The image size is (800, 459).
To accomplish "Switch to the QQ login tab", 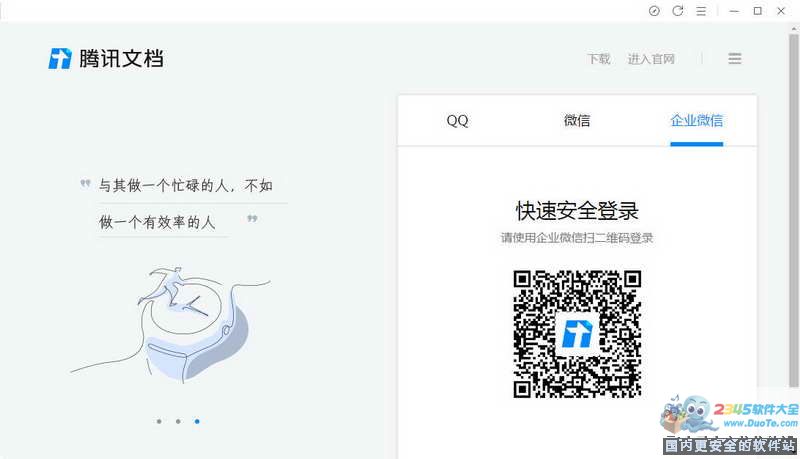I will [457, 121].
